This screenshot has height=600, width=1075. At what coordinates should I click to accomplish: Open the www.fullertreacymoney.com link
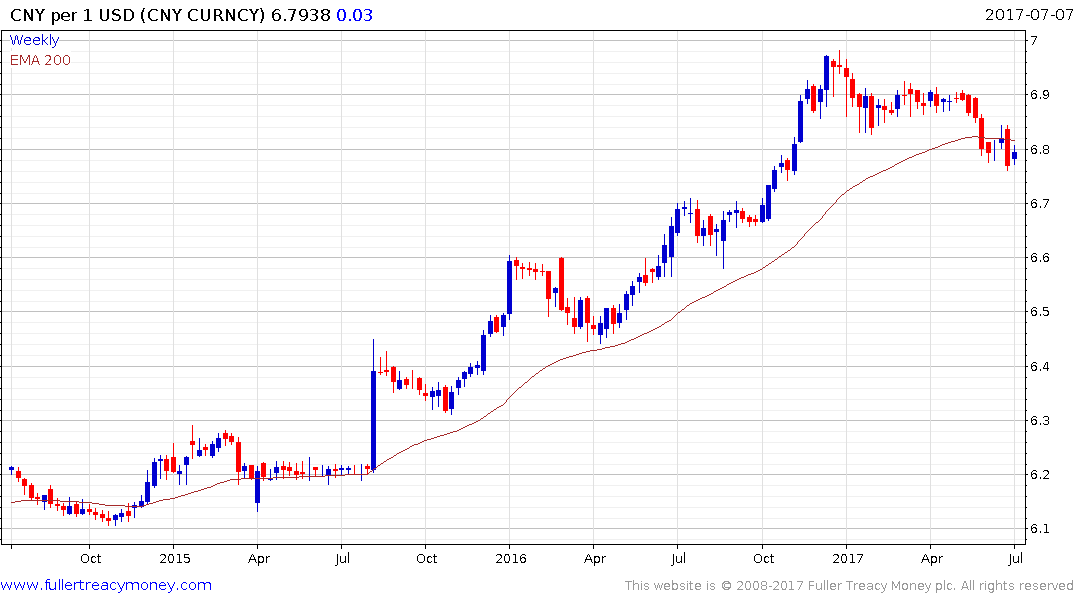click(x=106, y=585)
